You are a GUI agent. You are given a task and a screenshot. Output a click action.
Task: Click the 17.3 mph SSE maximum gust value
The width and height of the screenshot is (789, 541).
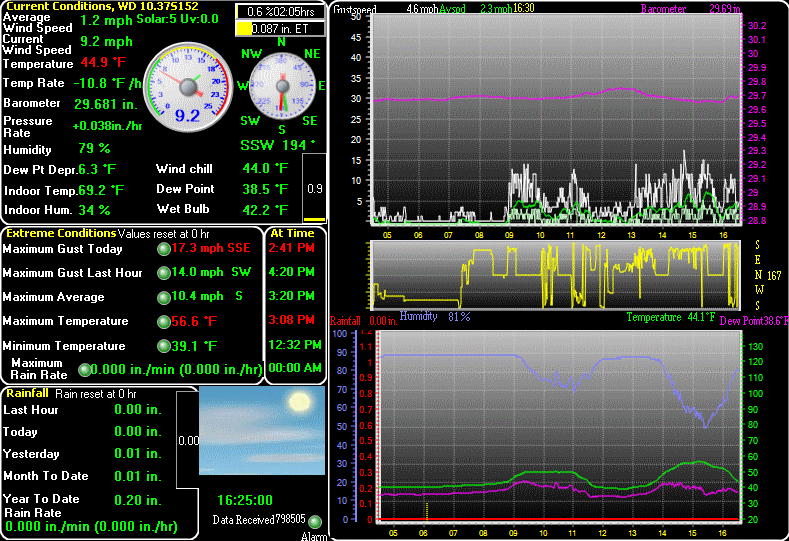click(211, 248)
